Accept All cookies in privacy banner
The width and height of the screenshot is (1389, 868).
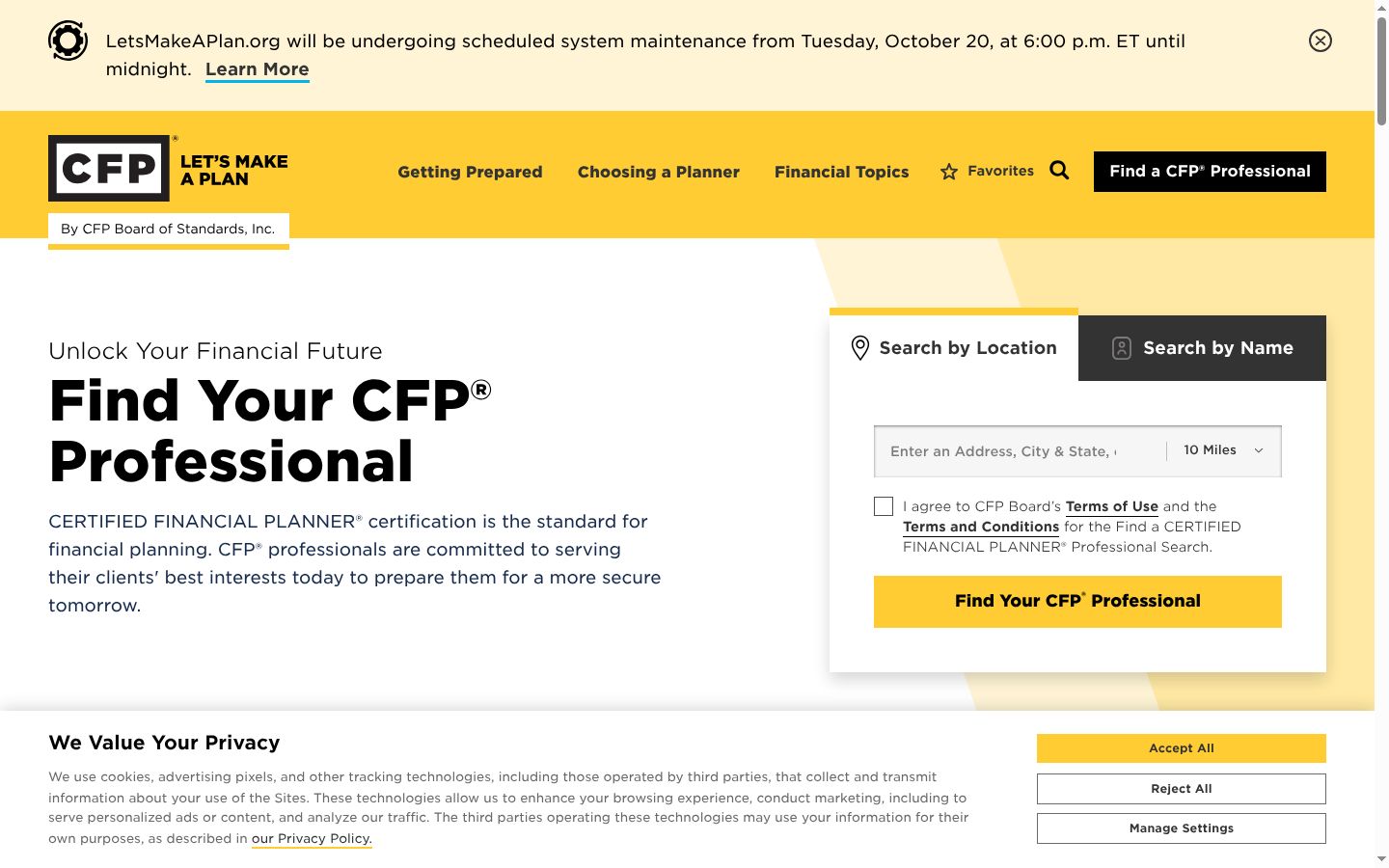[1182, 748]
